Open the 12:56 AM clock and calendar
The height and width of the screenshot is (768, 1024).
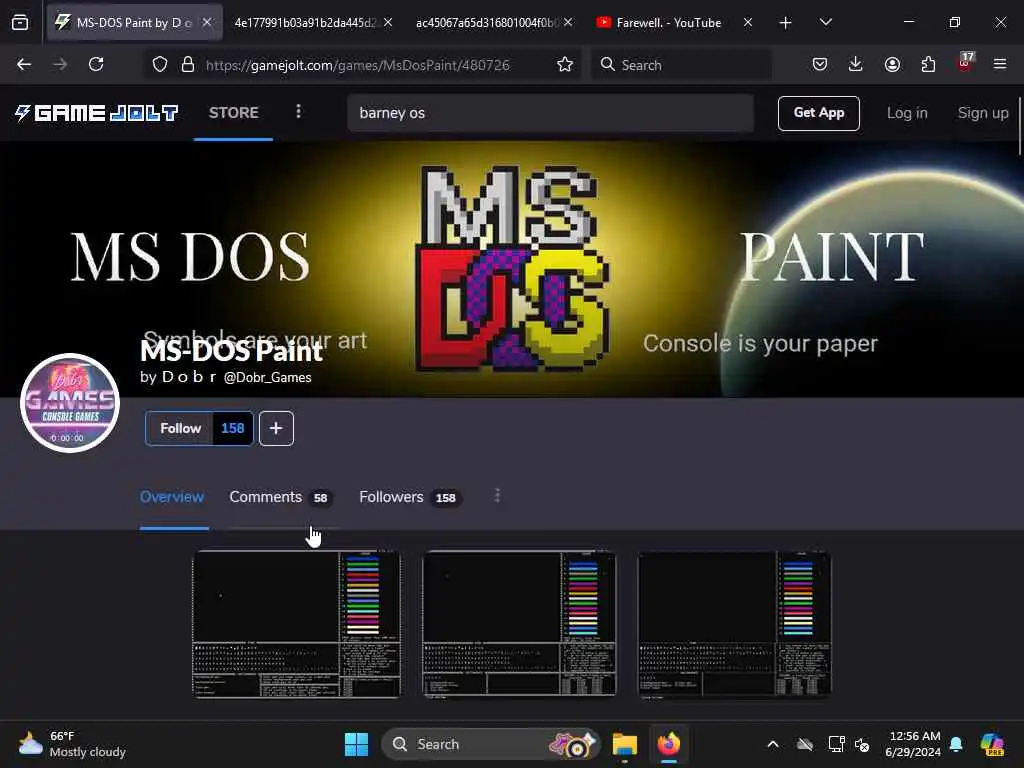(x=914, y=744)
